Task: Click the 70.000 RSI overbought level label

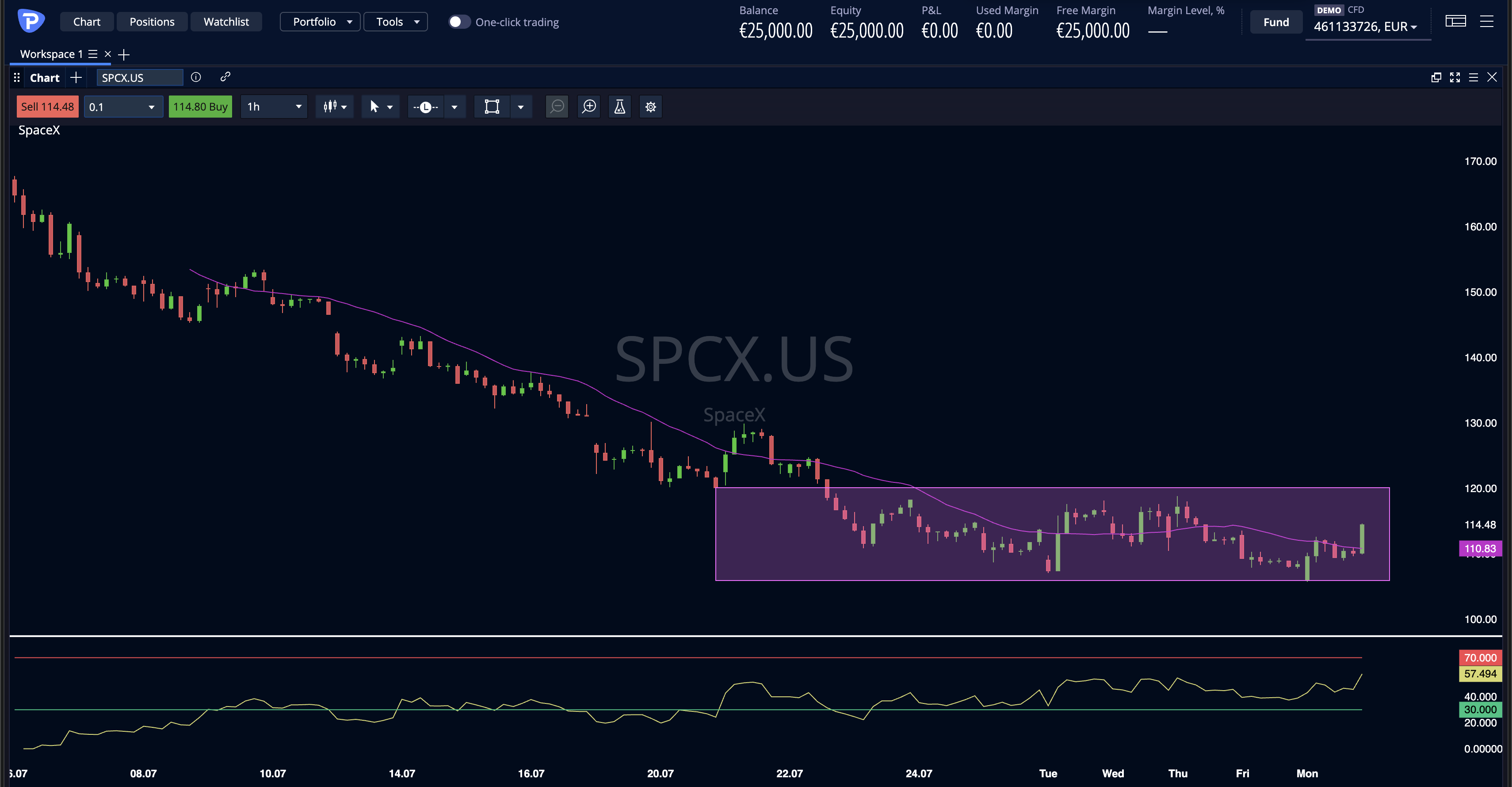Action: coord(1480,657)
